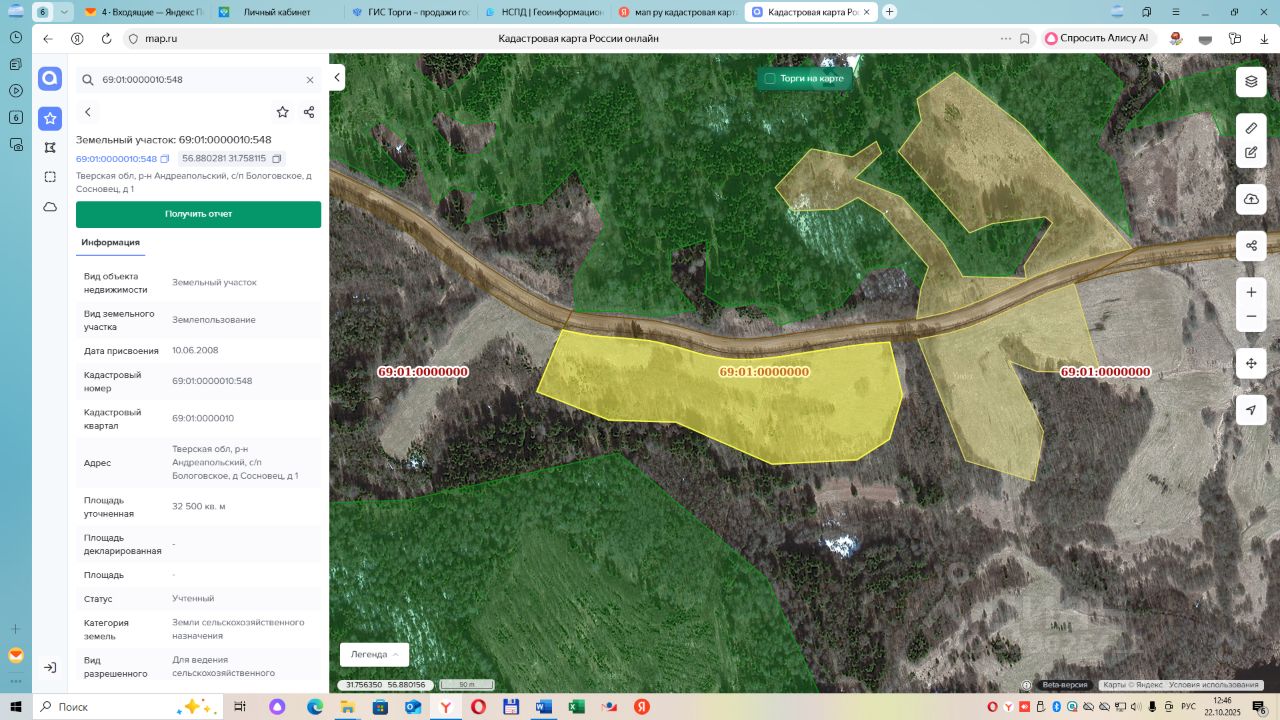Open the 'Условия использования' link
The image size is (1280, 720).
pyautogui.click(x=1214, y=685)
